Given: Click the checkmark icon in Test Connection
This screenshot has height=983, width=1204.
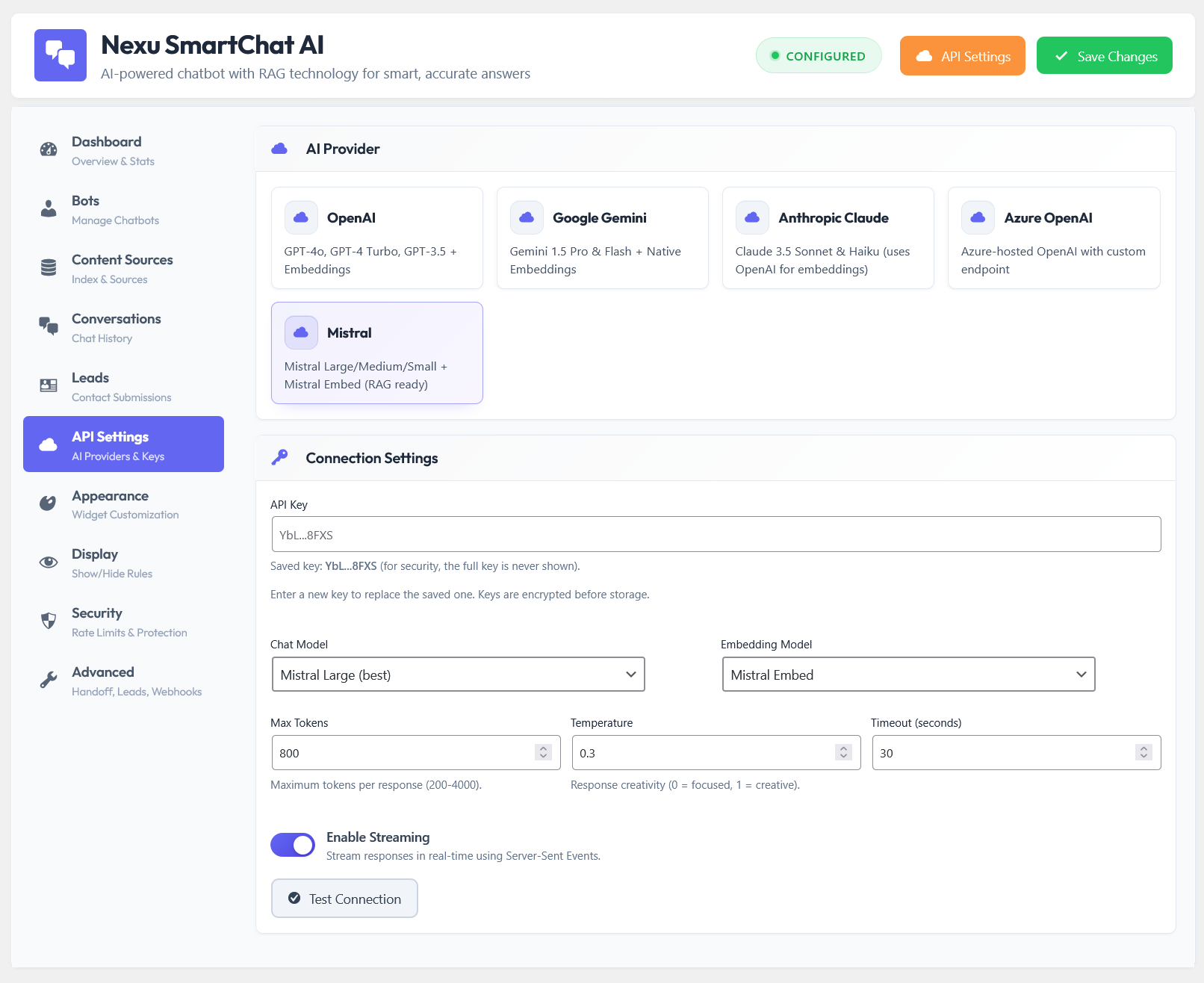Looking at the screenshot, I should click(x=294, y=898).
